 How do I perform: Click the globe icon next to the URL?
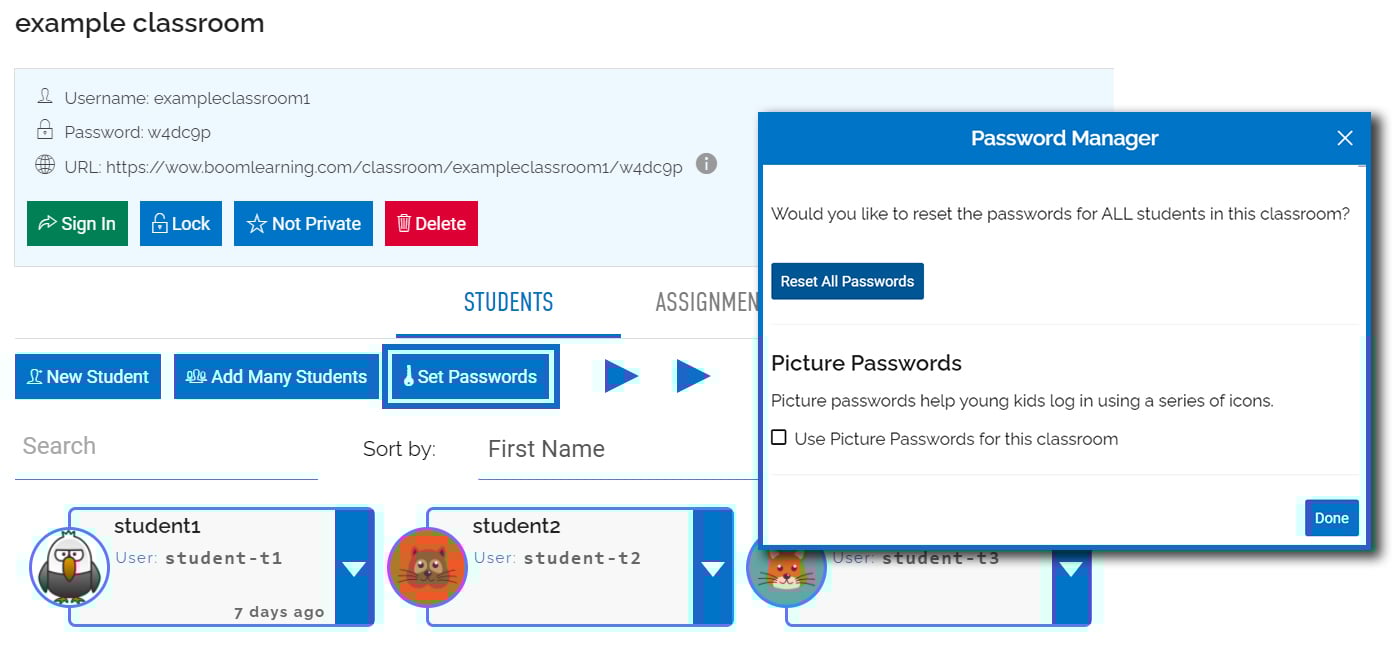pyautogui.click(x=45, y=164)
